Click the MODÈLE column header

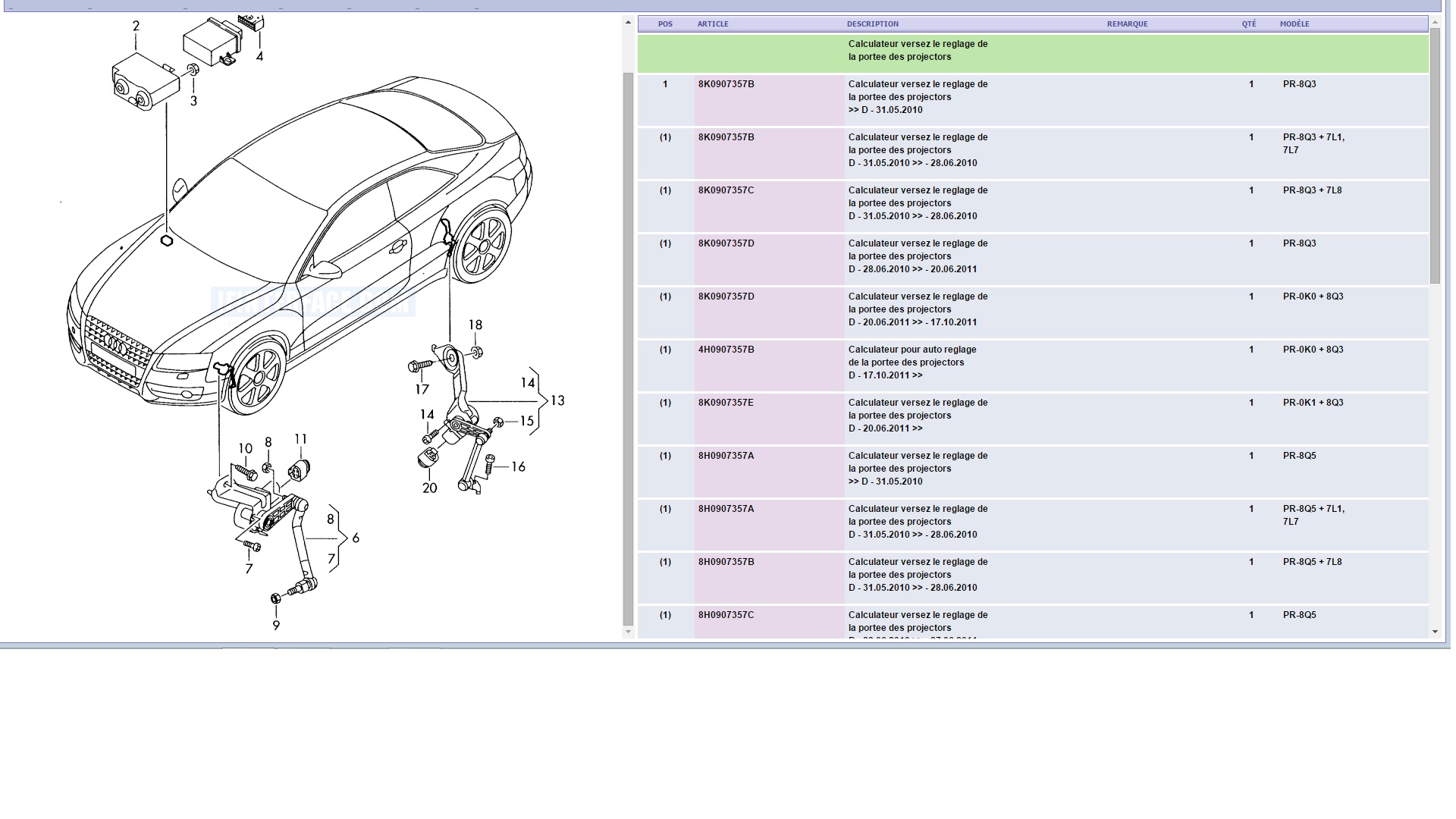[1294, 24]
